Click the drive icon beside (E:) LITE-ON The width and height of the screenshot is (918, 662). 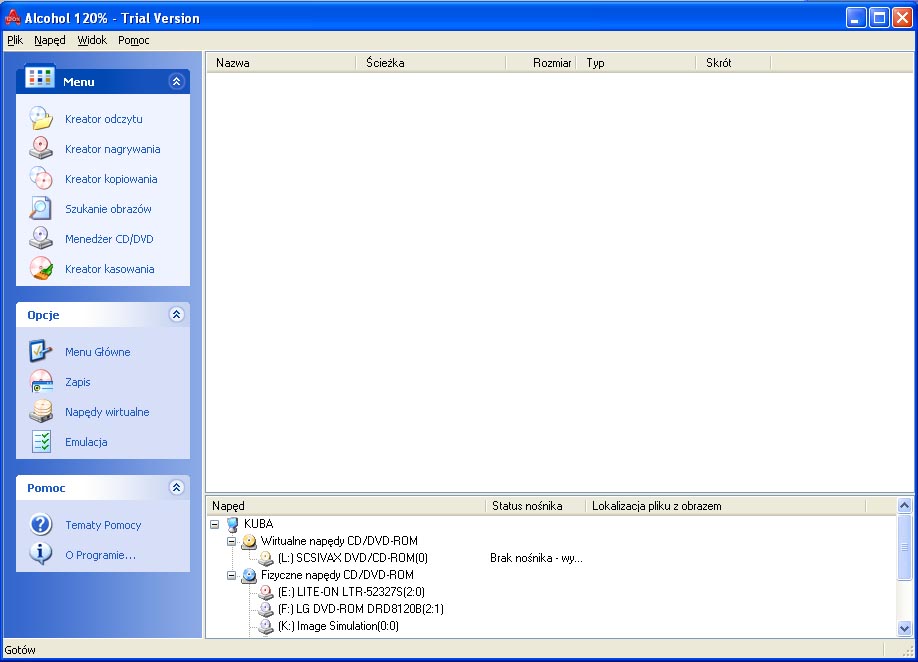tap(266, 592)
